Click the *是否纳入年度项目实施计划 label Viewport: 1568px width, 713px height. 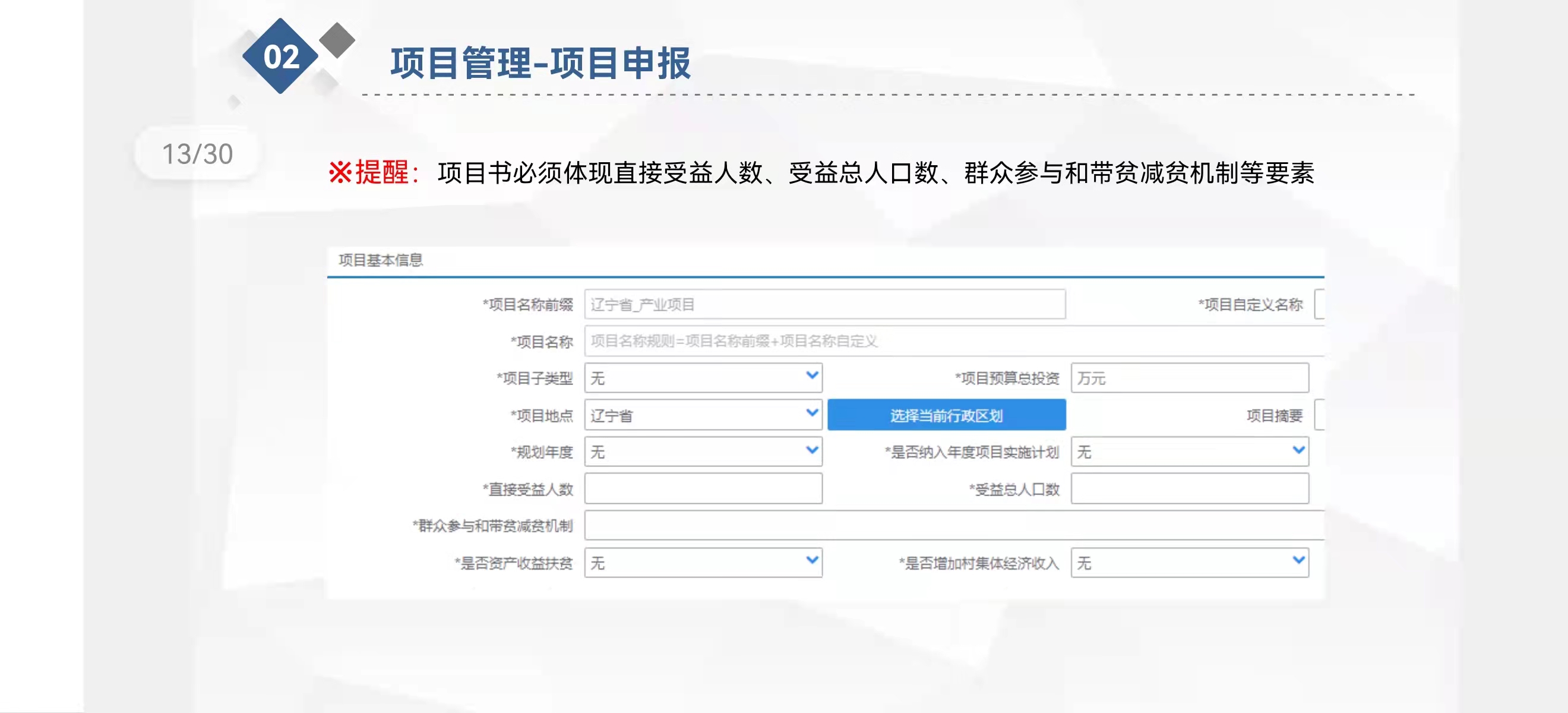[x=972, y=452]
